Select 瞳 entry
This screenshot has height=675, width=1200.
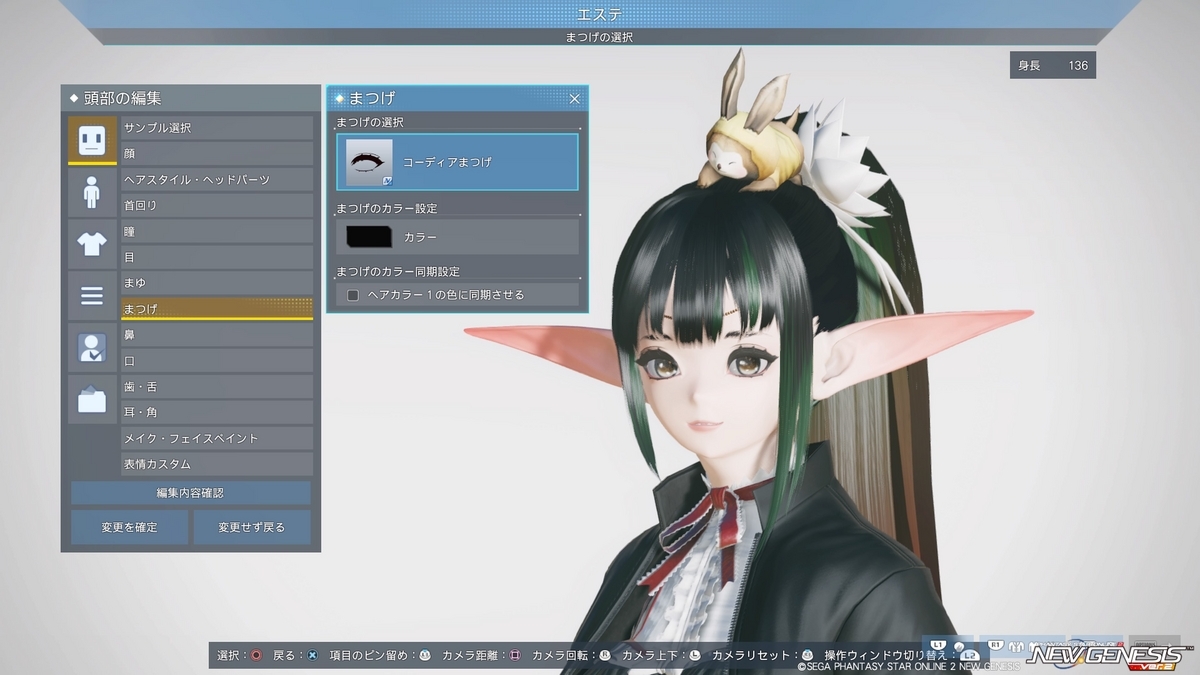click(217, 231)
